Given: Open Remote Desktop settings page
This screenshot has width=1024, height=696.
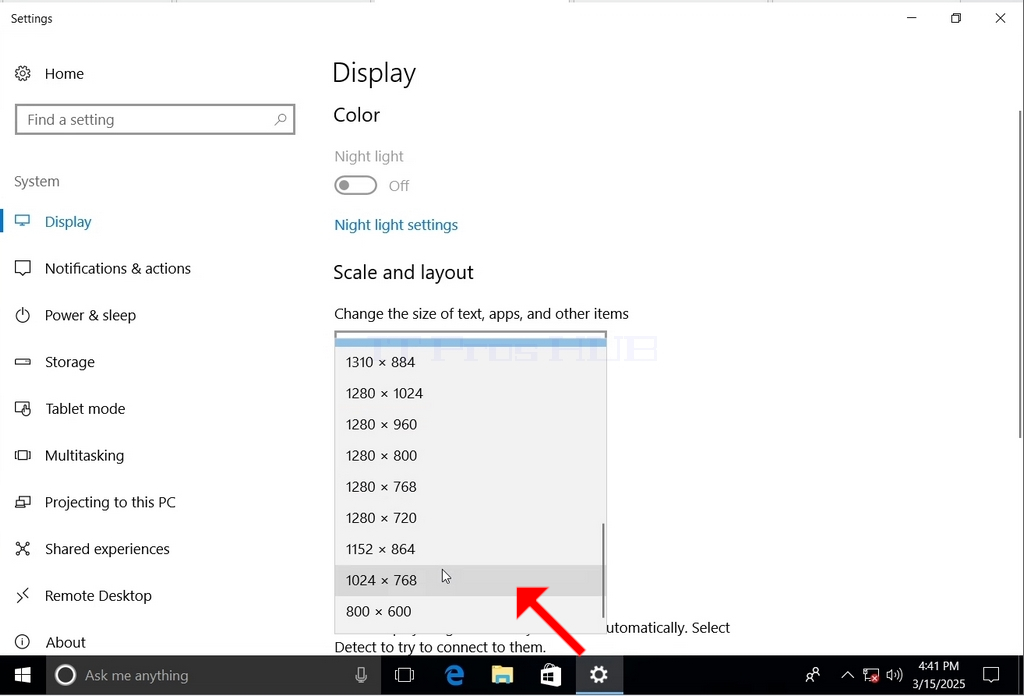Looking at the screenshot, I should [98, 595].
